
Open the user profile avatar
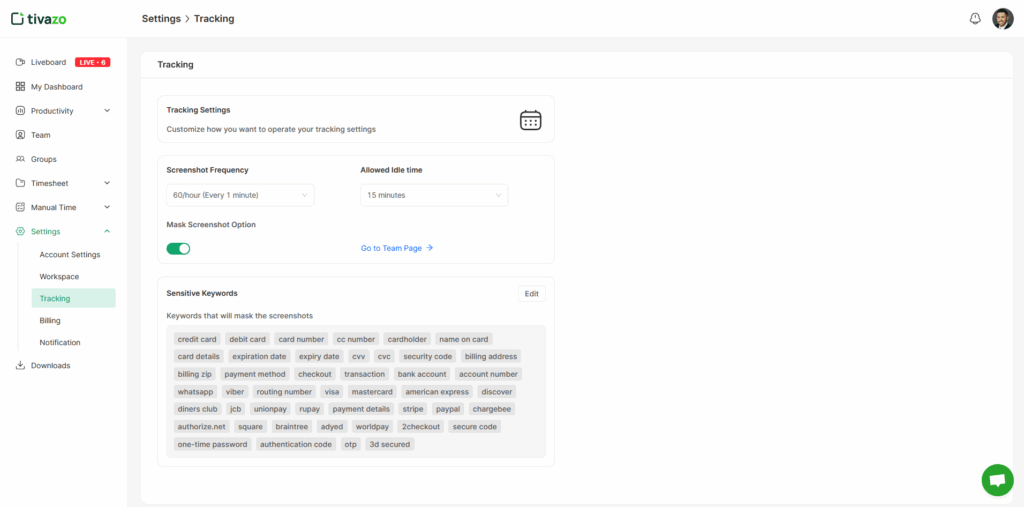(1002, 19)
